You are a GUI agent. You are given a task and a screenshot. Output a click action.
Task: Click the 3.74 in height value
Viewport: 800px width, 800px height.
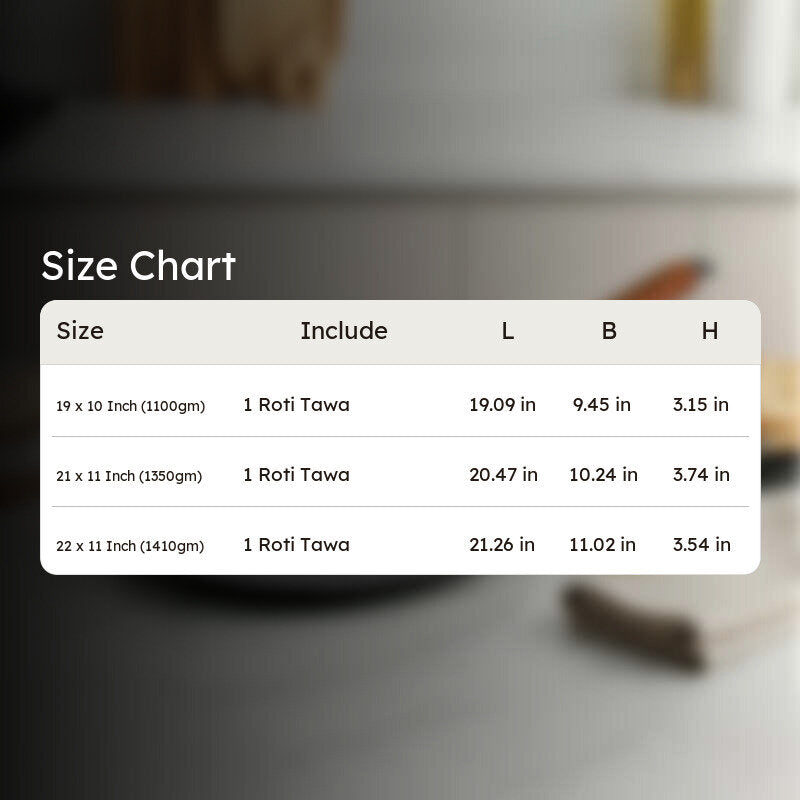point(702,475)
